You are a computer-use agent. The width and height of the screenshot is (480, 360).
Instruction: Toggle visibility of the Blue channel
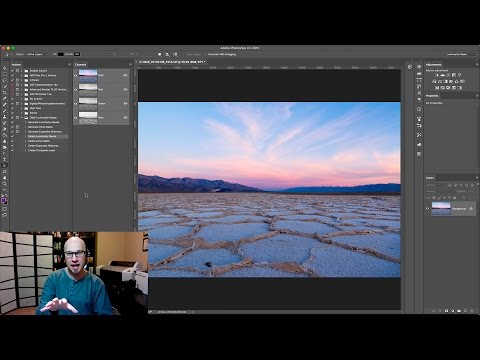[x=76, y=117]
